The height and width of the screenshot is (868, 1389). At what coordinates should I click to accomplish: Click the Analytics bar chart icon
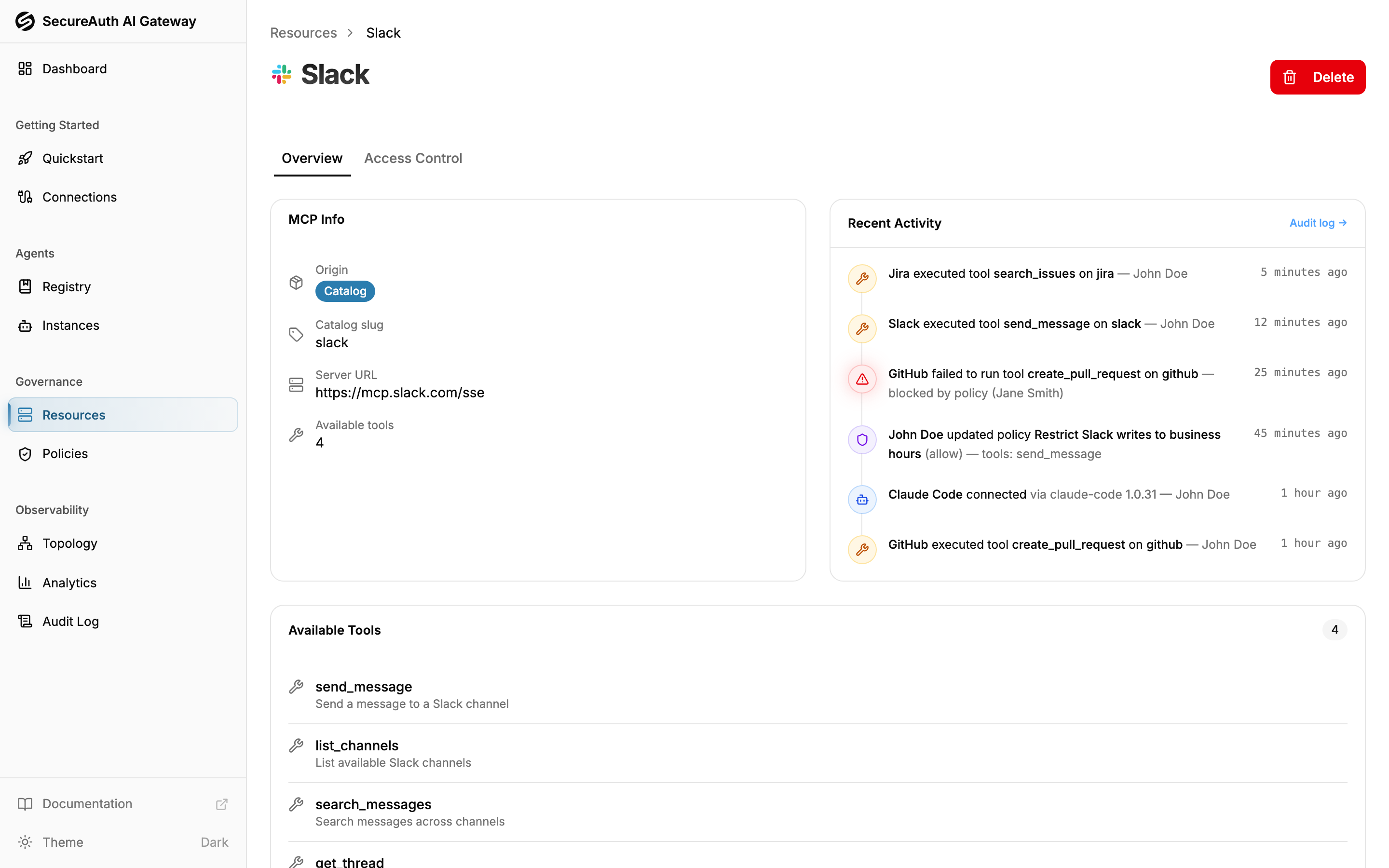click(x=25, y=583)
